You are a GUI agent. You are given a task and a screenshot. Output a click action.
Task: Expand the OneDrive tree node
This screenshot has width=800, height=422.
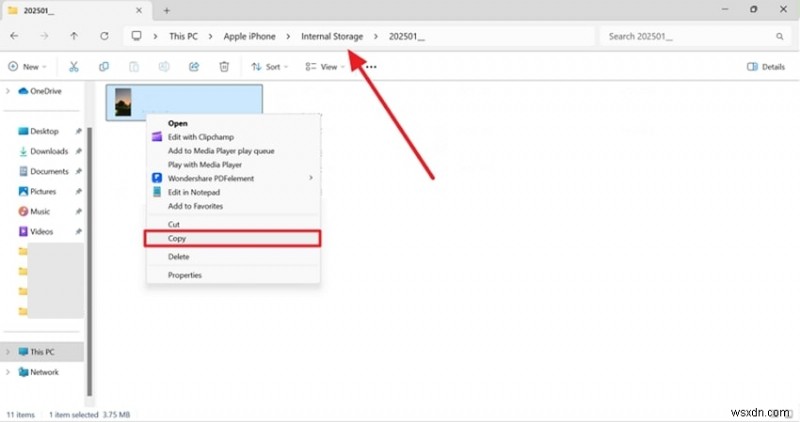[8, 91]
